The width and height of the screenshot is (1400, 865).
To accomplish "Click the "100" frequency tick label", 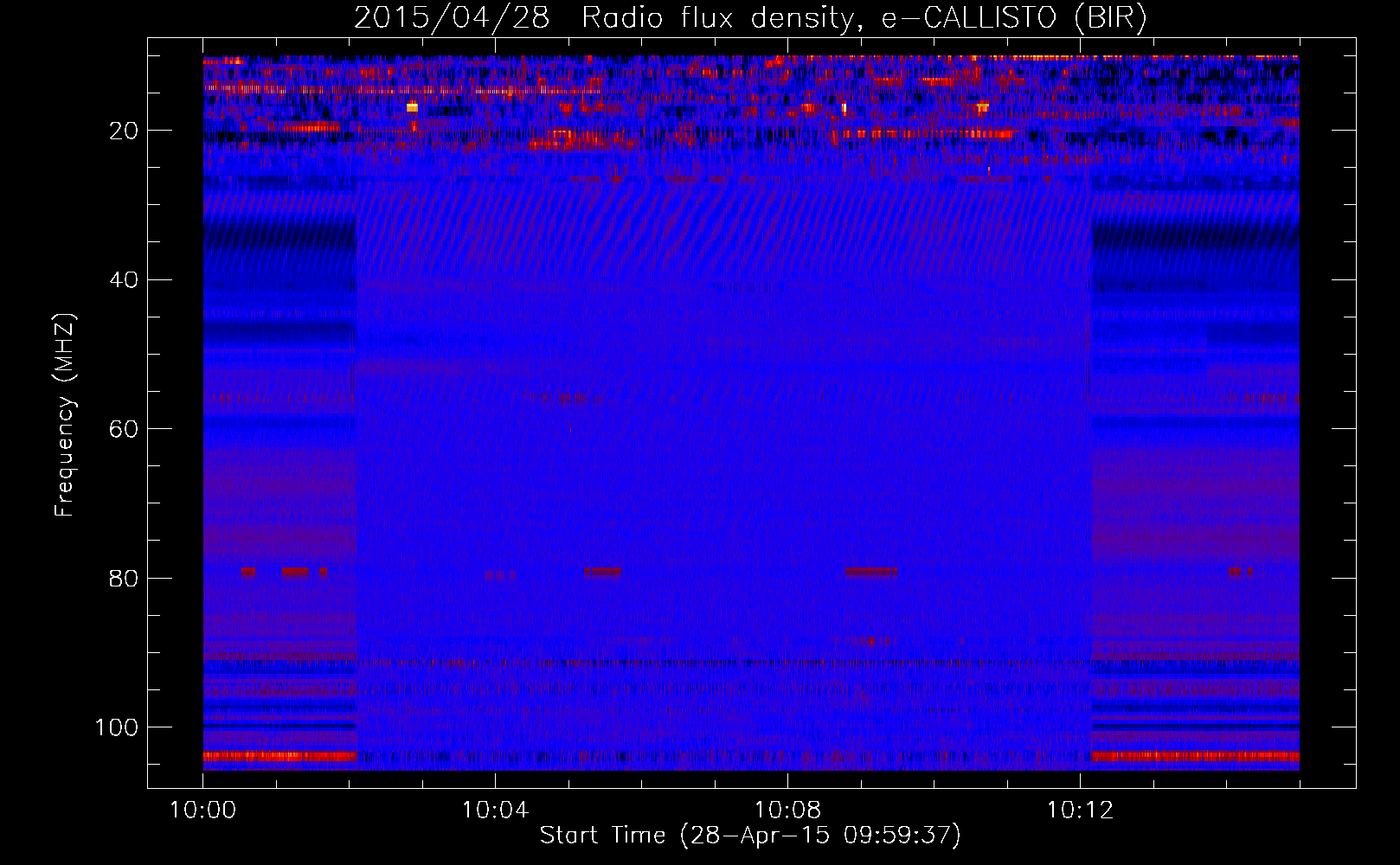I will tap(117, 727).
